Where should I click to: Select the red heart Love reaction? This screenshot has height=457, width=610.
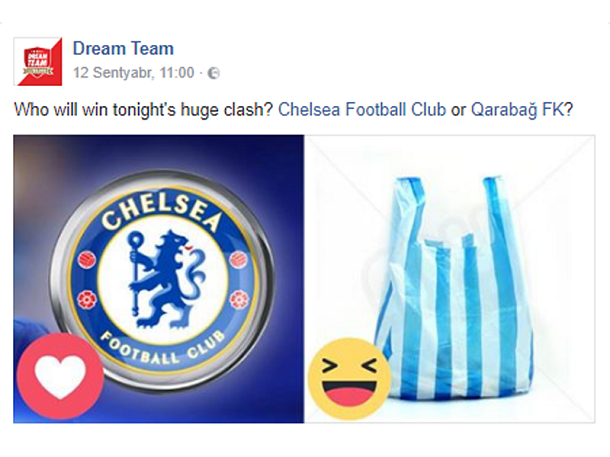[60, 376]
